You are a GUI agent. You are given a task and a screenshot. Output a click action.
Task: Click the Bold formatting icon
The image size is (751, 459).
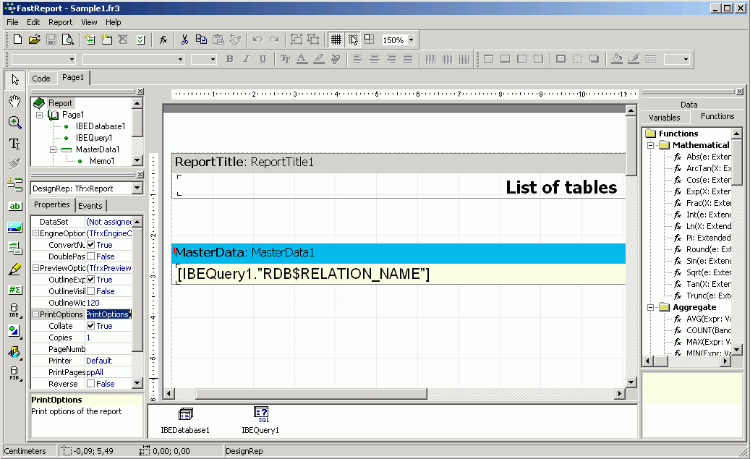pyautogui.click(x=229, y=59)
